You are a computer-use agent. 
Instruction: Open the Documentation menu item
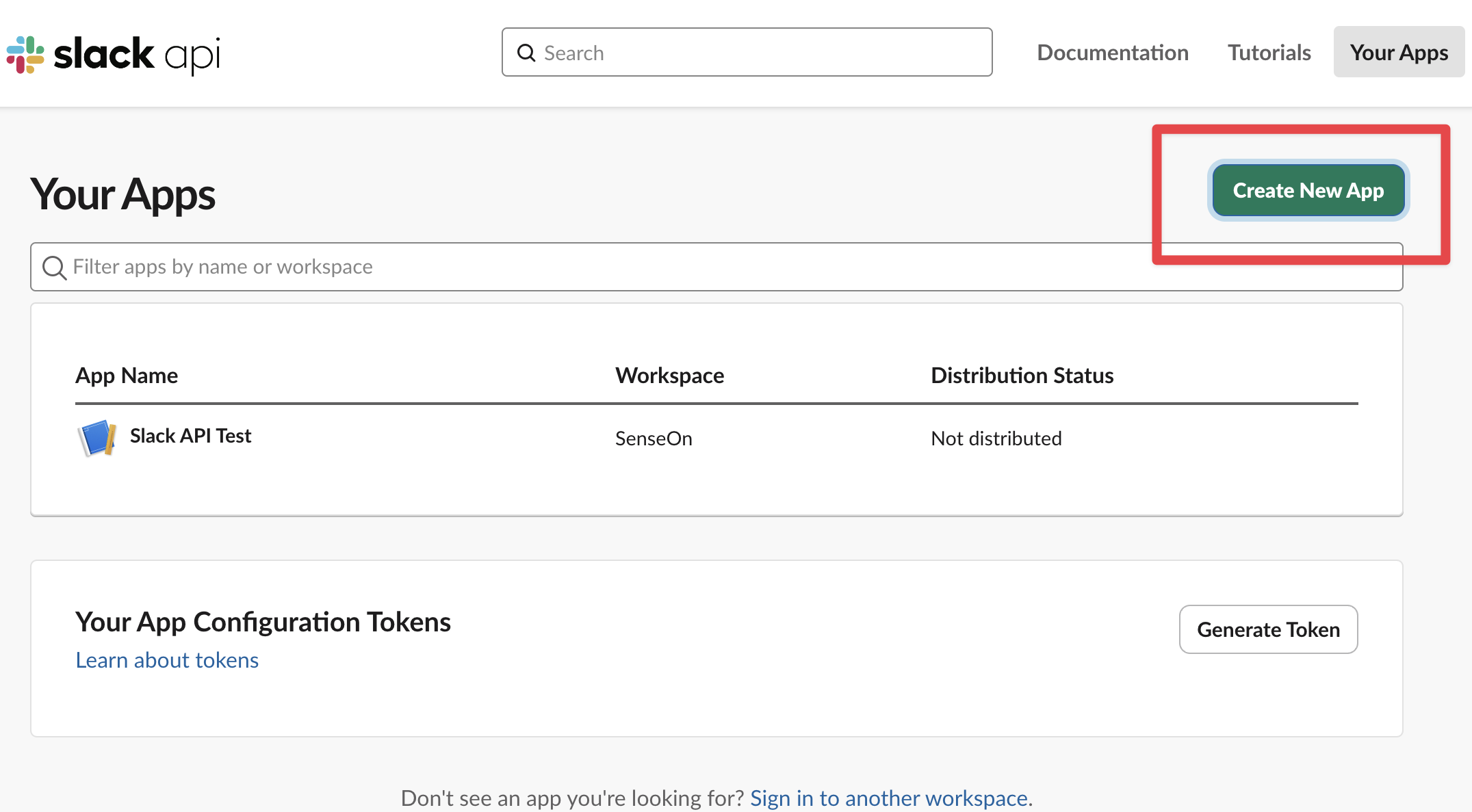[x=1113, y=53]
